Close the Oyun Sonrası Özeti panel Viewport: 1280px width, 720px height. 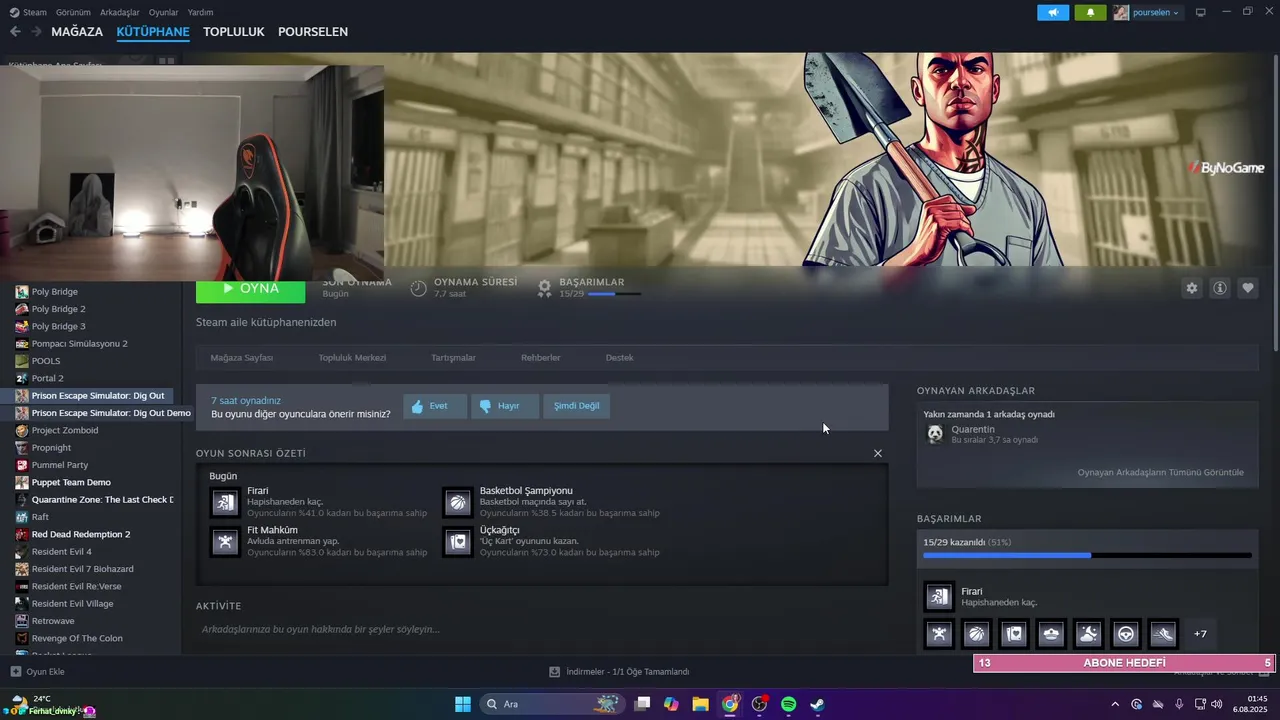[878, 453]
